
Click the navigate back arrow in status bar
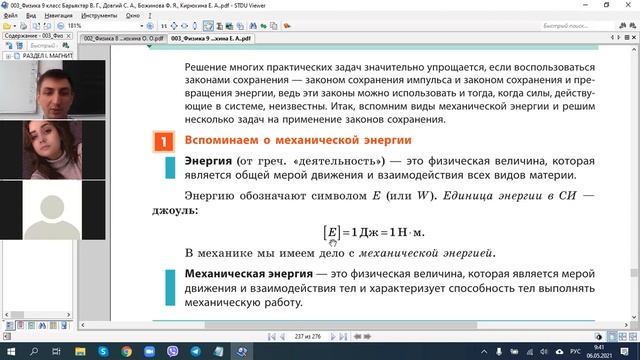(357, 337)
